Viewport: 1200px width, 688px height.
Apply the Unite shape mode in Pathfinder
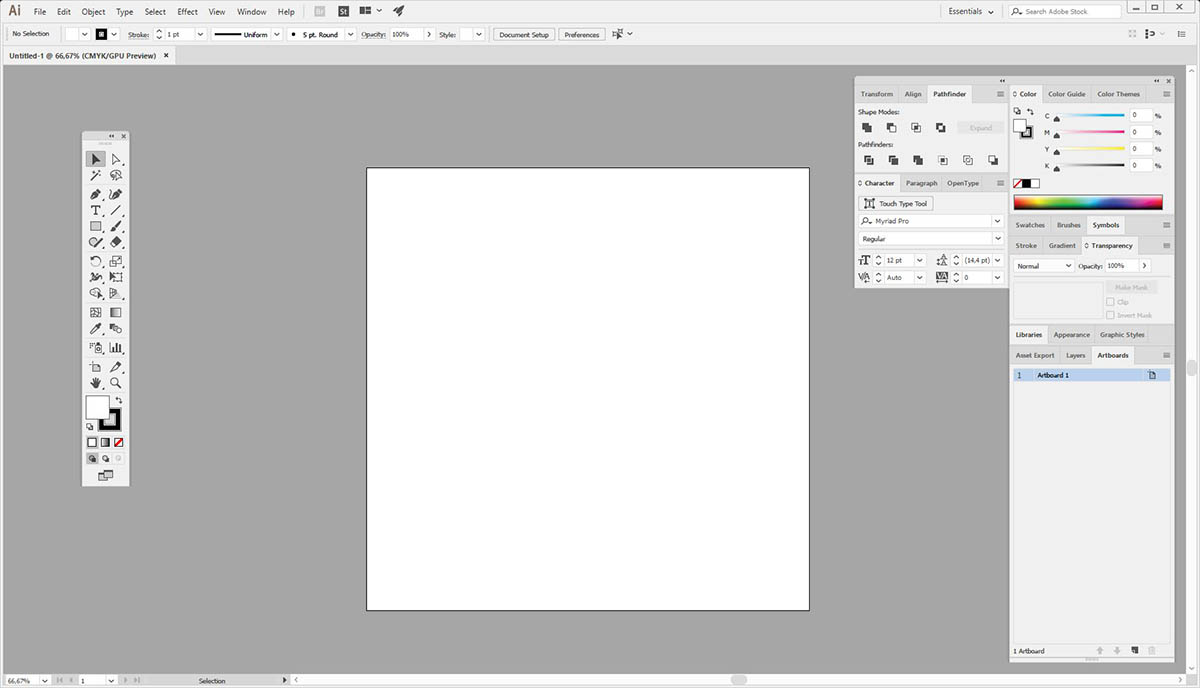point(868,127)
